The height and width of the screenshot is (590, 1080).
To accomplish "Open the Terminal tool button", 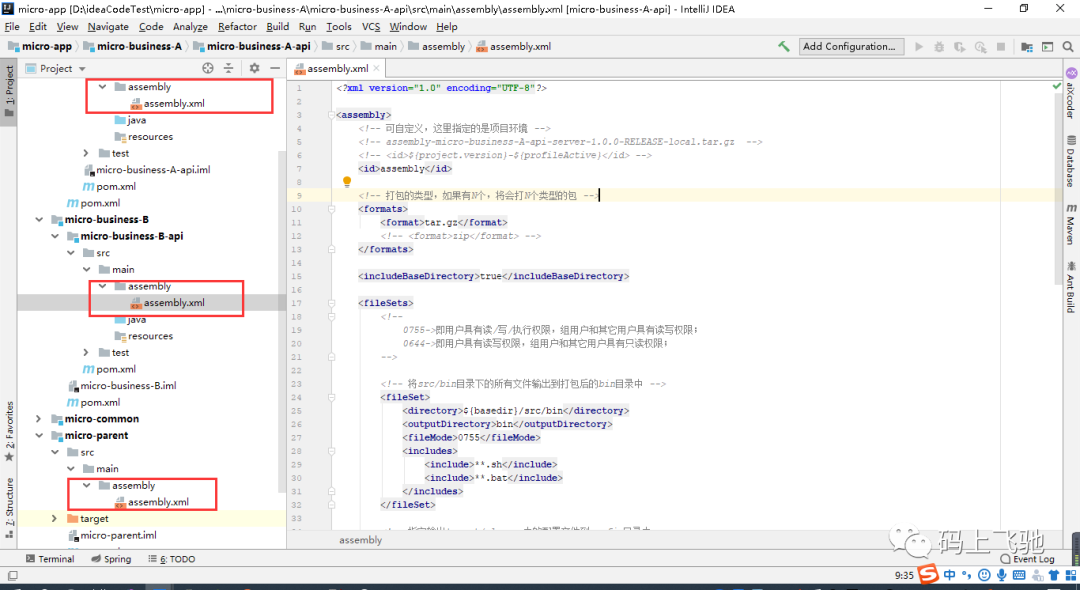I will pyautogui.click(x=50, y=559).
